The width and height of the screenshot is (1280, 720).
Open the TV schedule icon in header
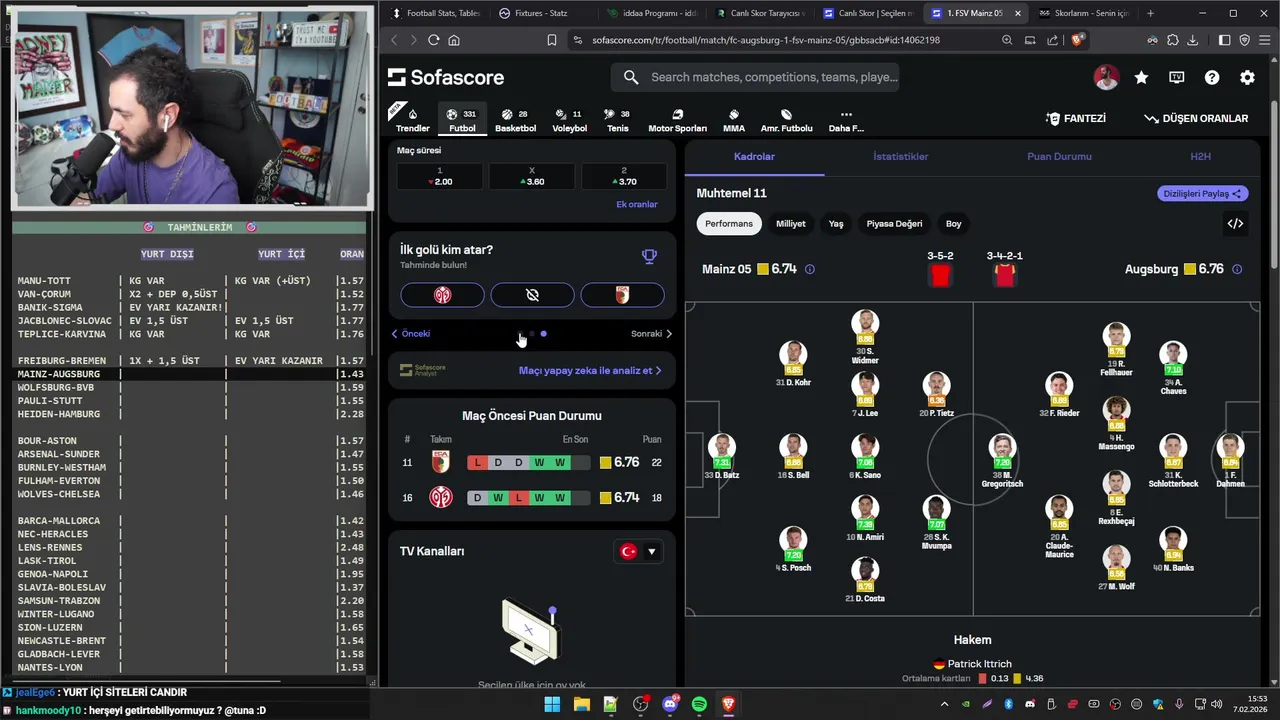(x=1176, y=77)
